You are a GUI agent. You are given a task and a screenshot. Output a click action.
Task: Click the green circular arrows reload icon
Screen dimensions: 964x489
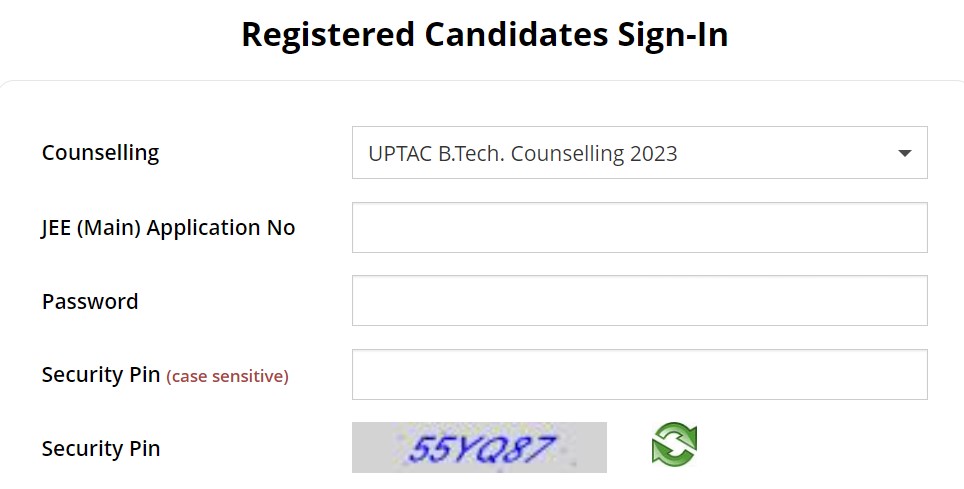pyautogui.click(x=674, y=445)
